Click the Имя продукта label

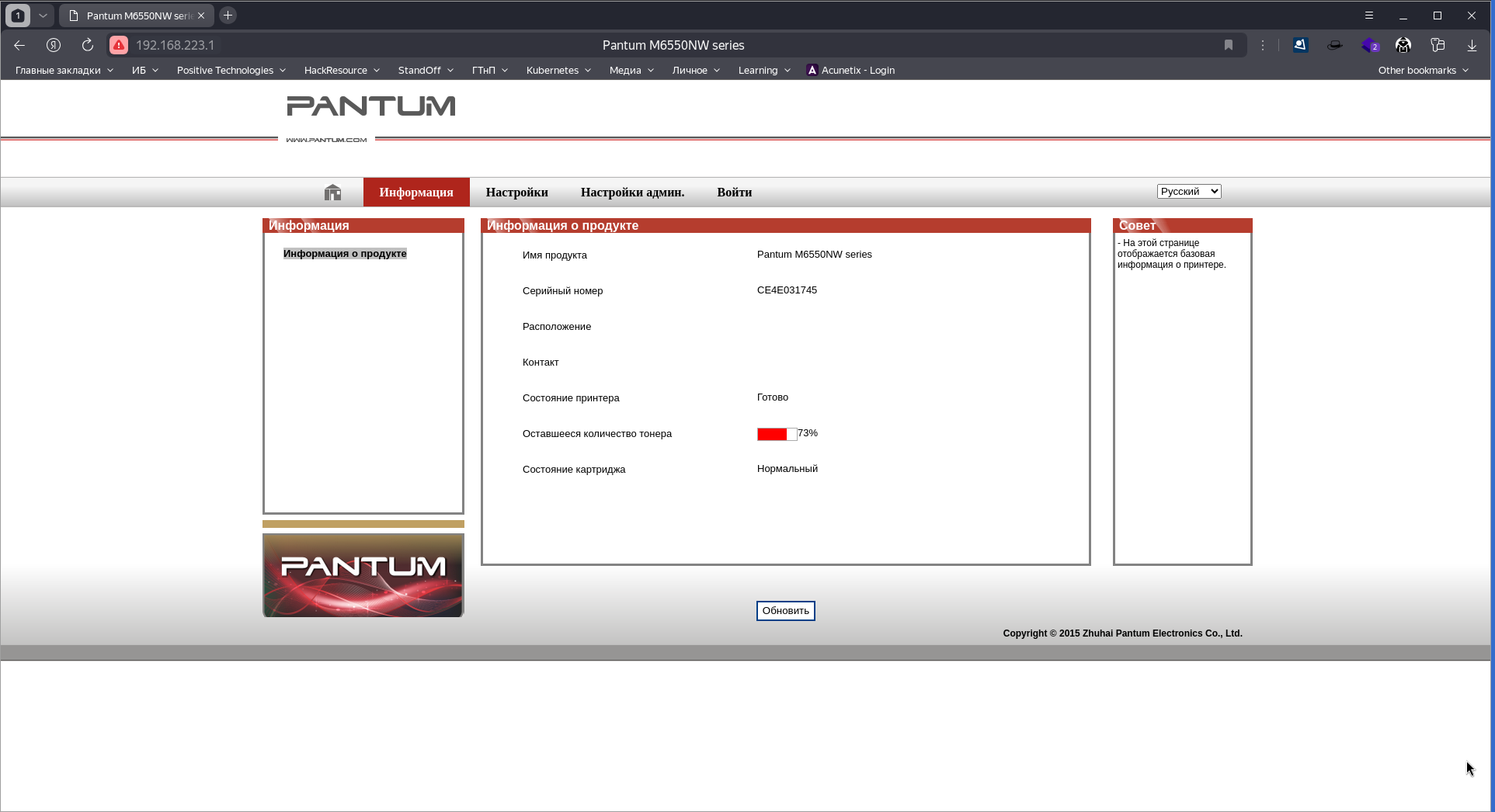pos(555,255)
